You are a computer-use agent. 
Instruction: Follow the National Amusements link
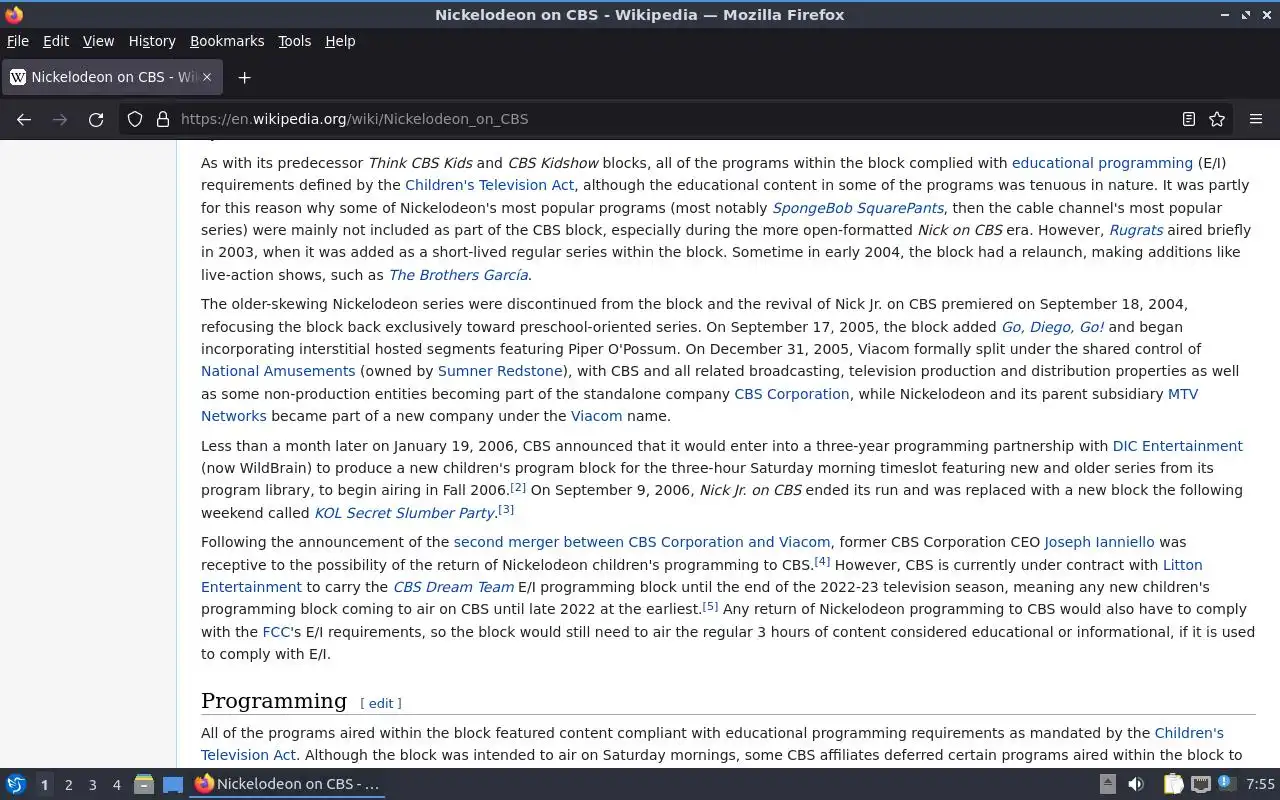click(278, 371)
